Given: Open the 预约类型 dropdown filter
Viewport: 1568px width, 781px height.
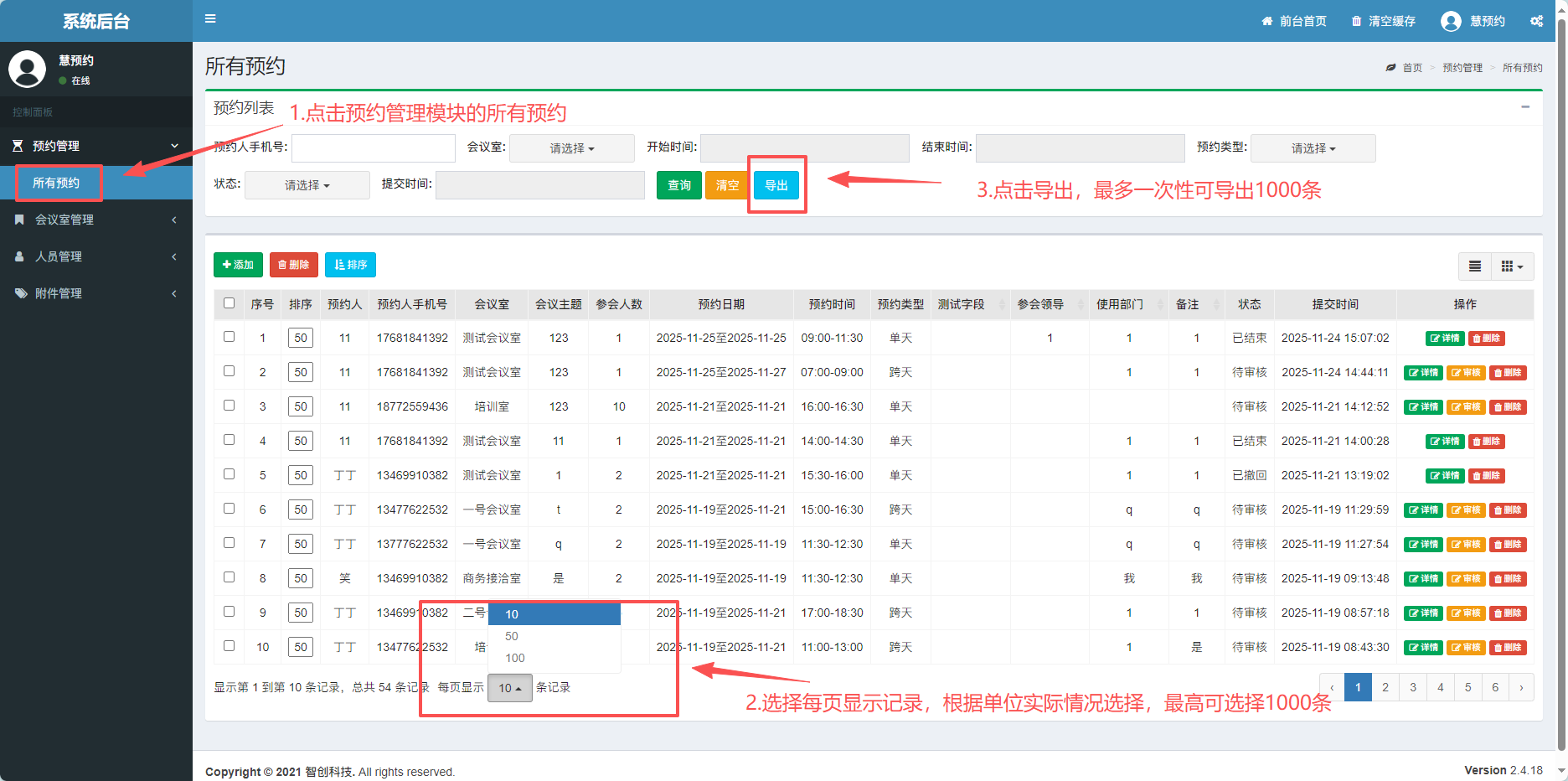Looking at the screenshot, I should 1313,148.
